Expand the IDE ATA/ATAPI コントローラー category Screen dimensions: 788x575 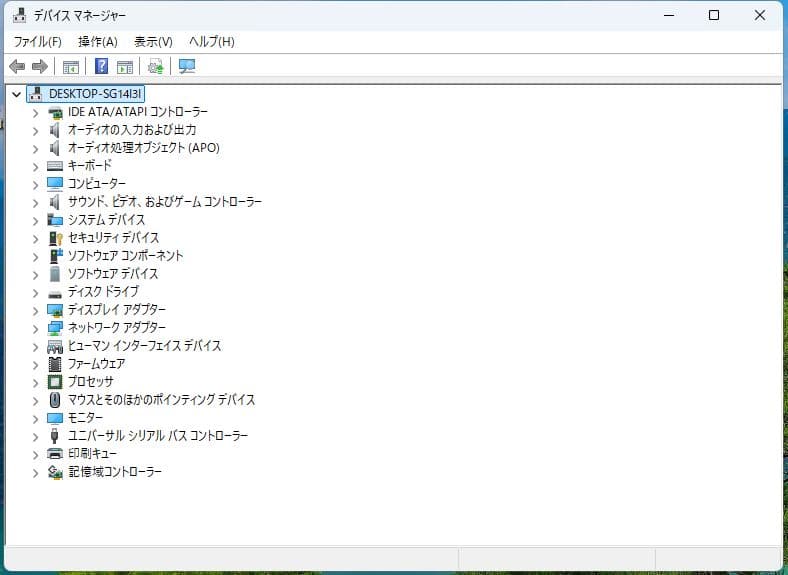[x=35, y=113]
